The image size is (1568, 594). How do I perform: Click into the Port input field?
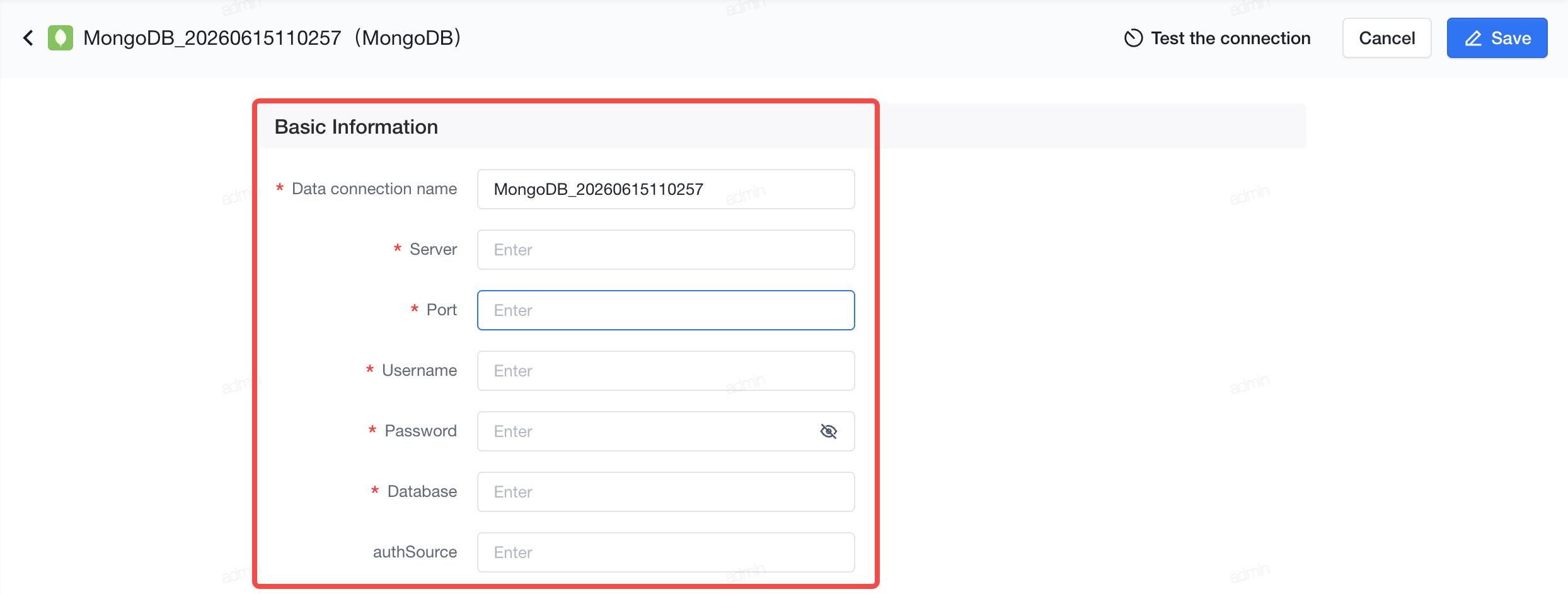[x=666, y=310]
